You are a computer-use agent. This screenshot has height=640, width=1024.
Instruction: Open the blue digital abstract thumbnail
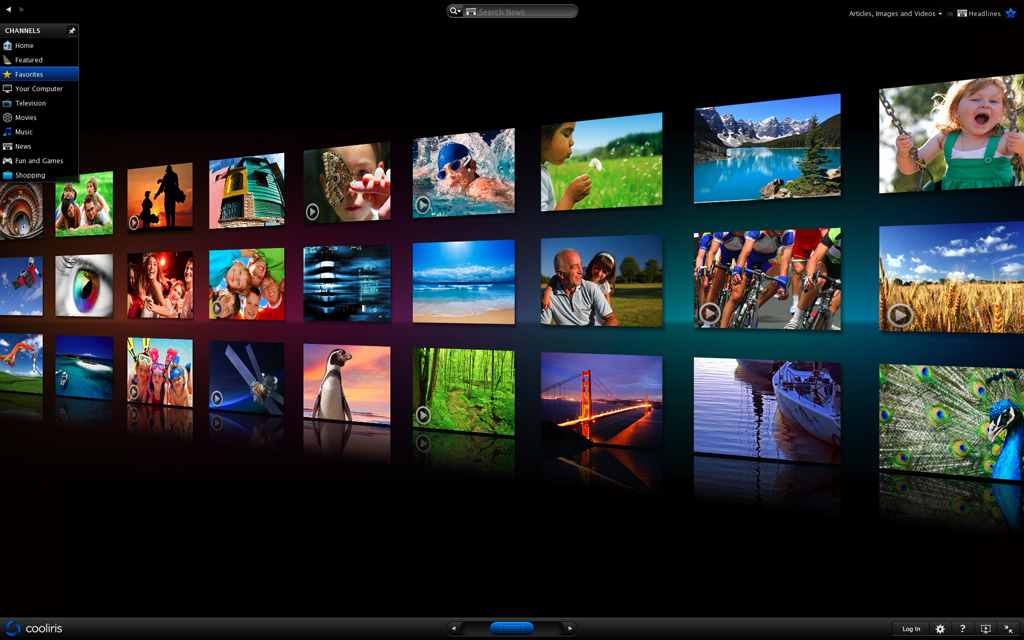coord(347,283)
